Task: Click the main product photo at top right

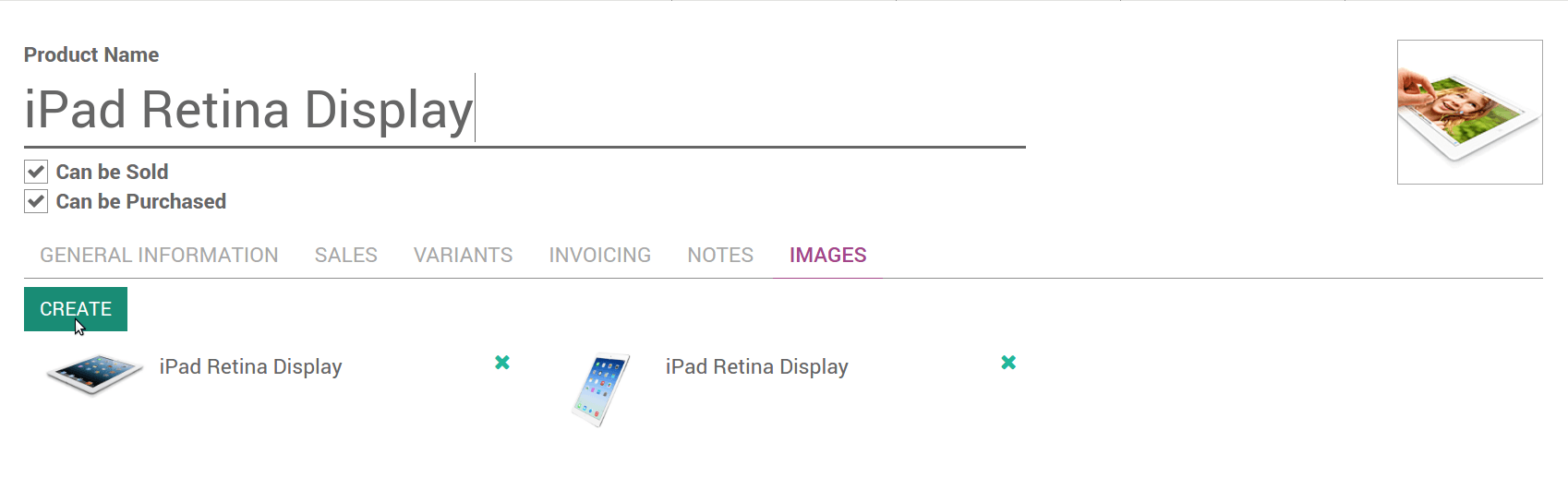Action: (1469, 113)
